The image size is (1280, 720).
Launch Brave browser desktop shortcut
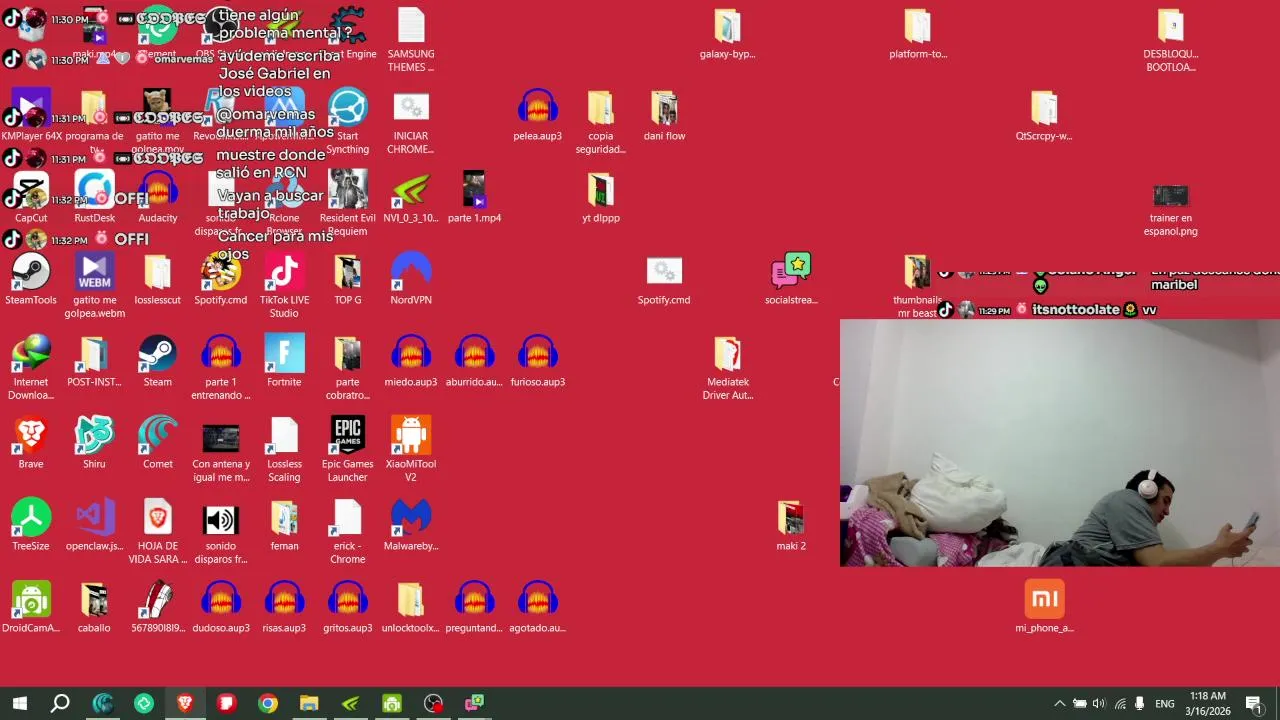(31, 444)
